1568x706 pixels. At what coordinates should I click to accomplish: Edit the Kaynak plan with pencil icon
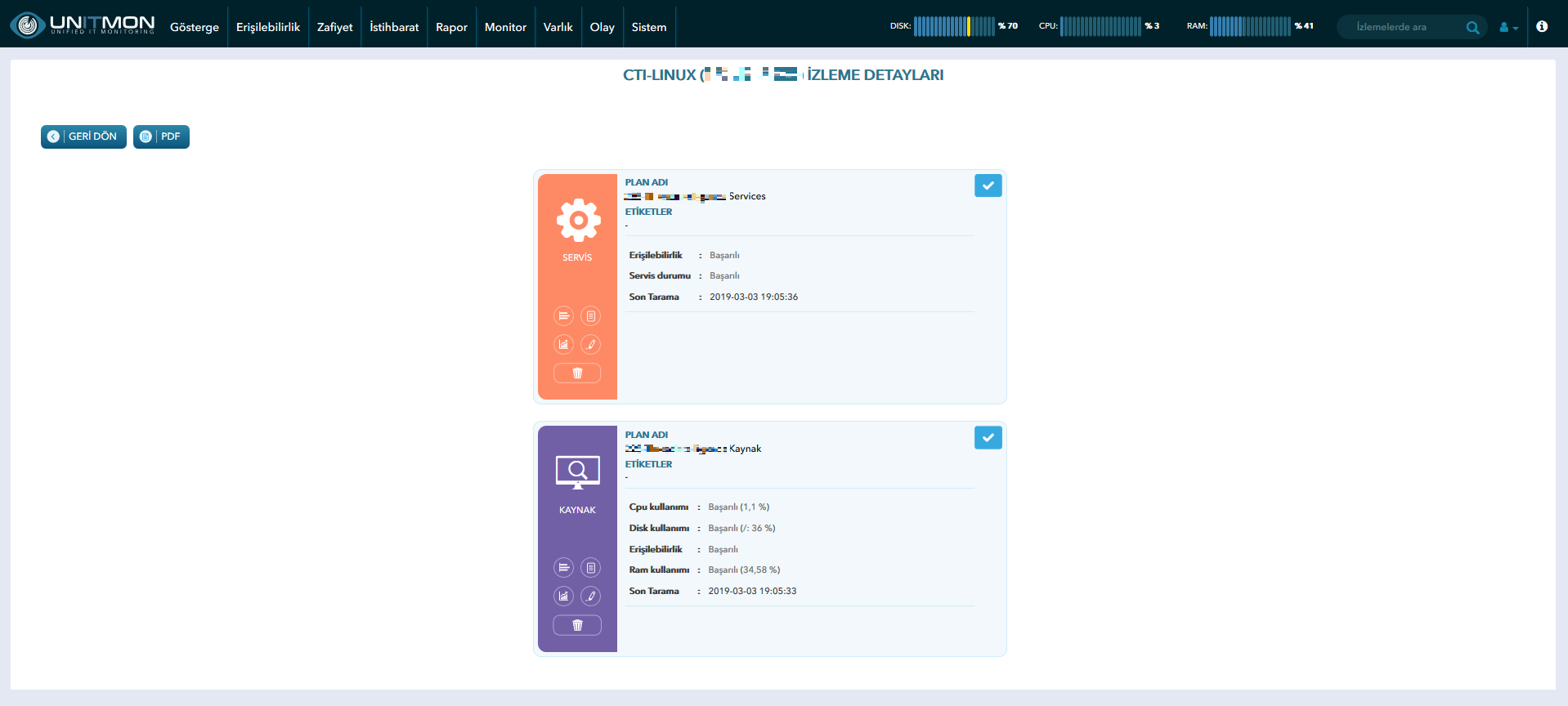(x=590, y=596)
